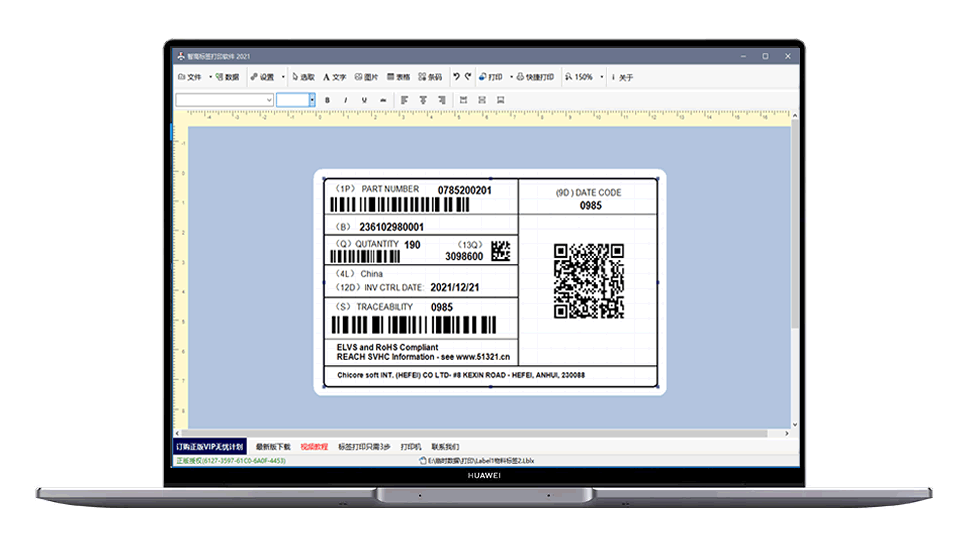Select the part number barcode
Image resolution: width=973 pixels, height=549 pixels.
[x=400, y=205]
